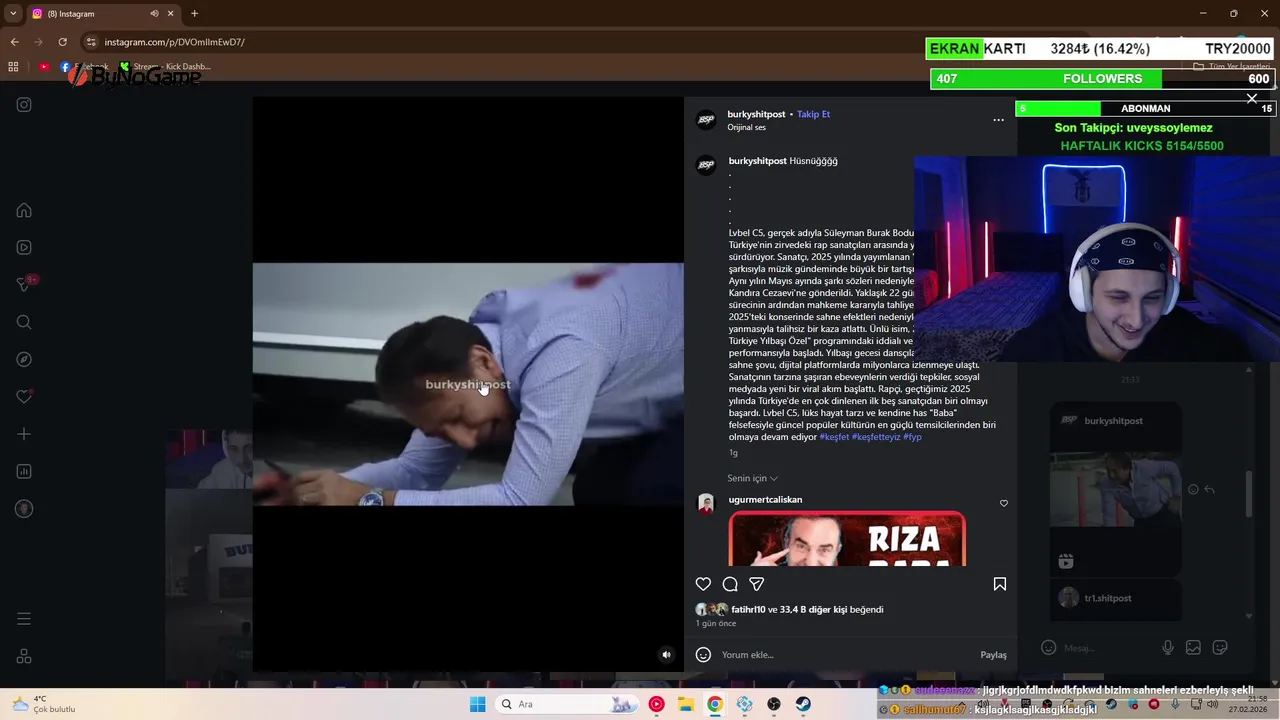Open post options three-dot menu

click(998, 120)
